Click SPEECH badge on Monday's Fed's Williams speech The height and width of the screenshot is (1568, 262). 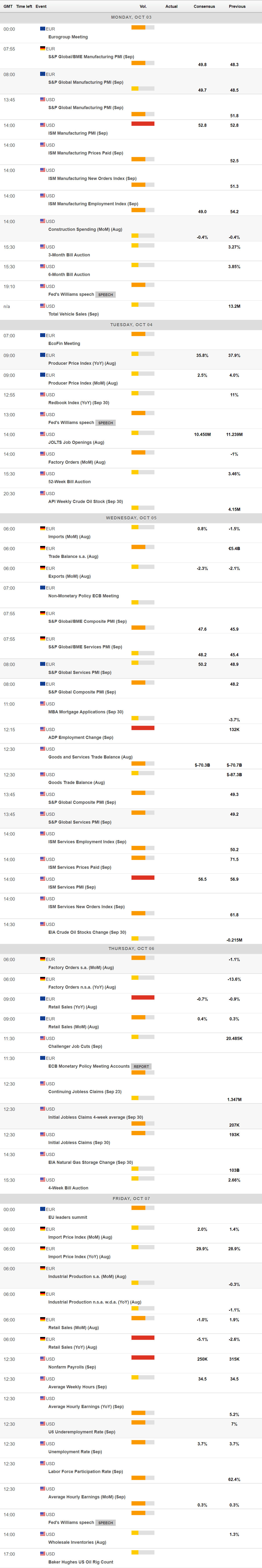pos(106,295)
